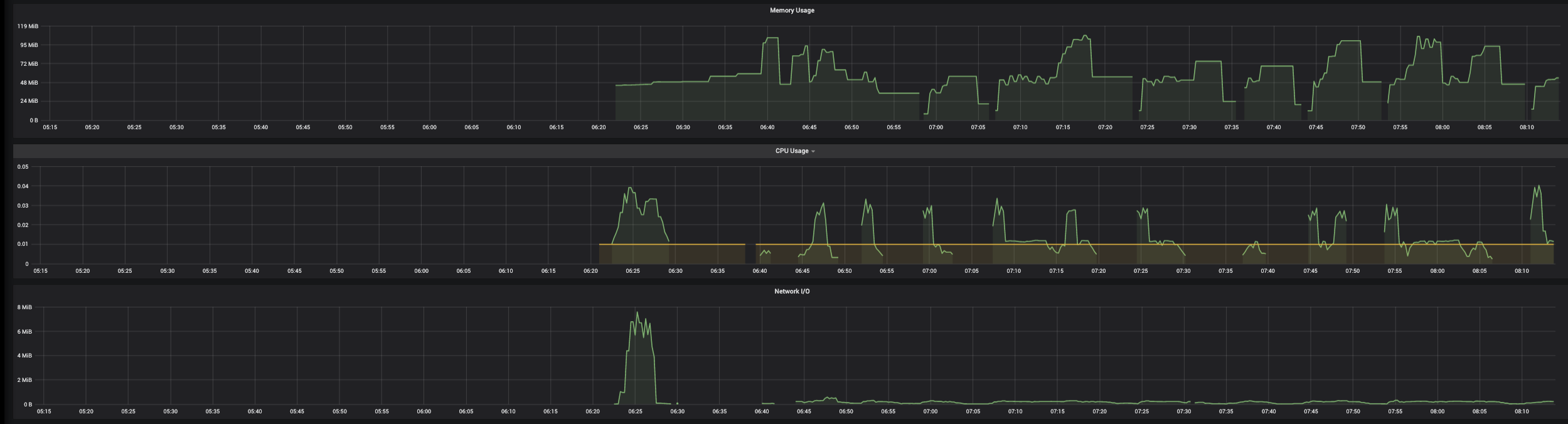Click the 08:05 time label under CPU Usage
The width and height of the screenshot is (1568, 424).
click(x=1480, y=271)
